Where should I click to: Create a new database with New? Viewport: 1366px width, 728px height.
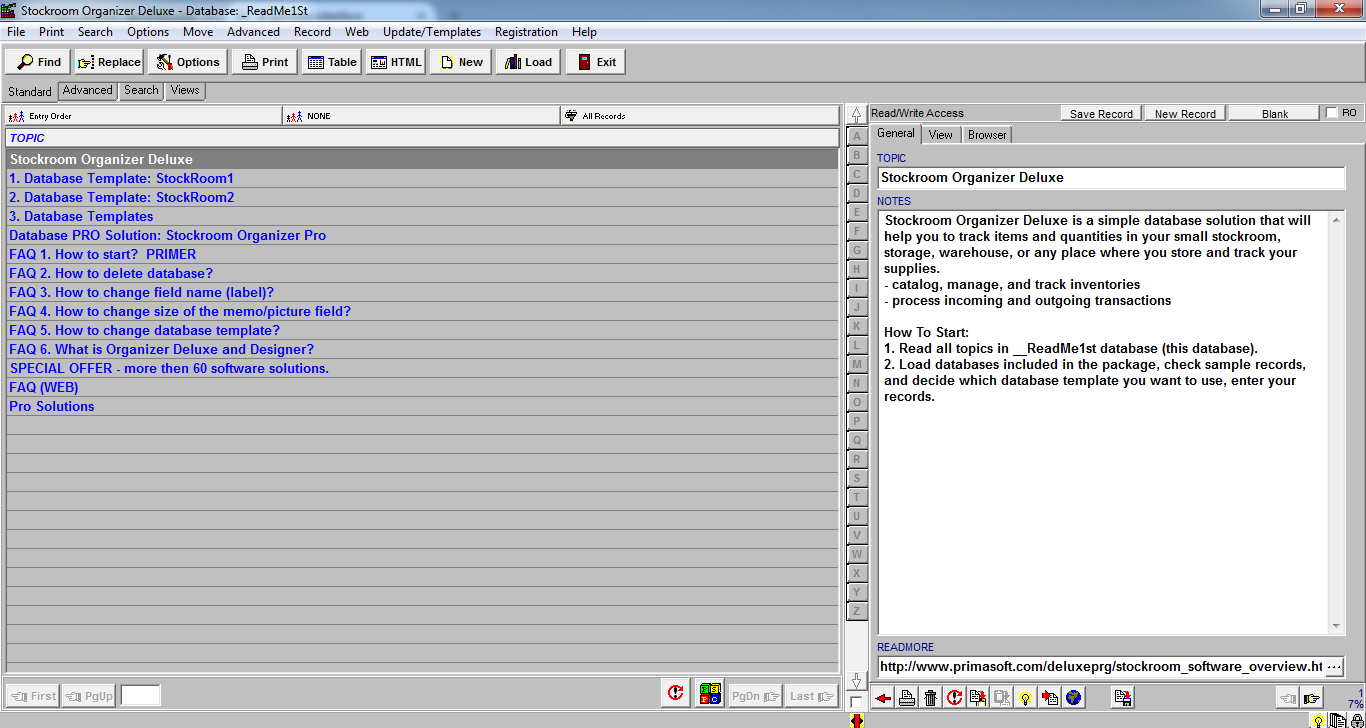[461, 62]
